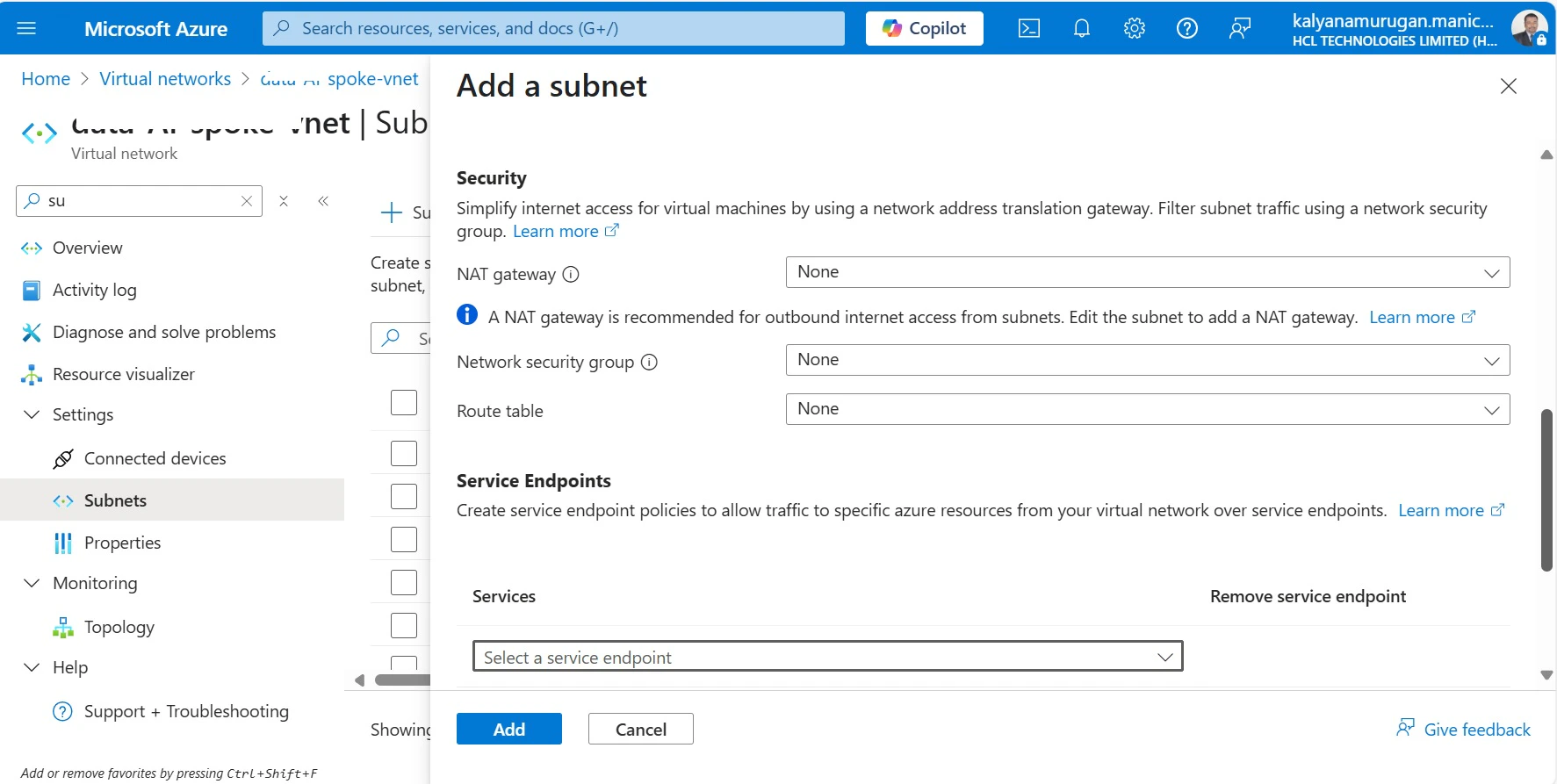Open Activity log menu item
1557x784 pixels.
tap(95, 290)
